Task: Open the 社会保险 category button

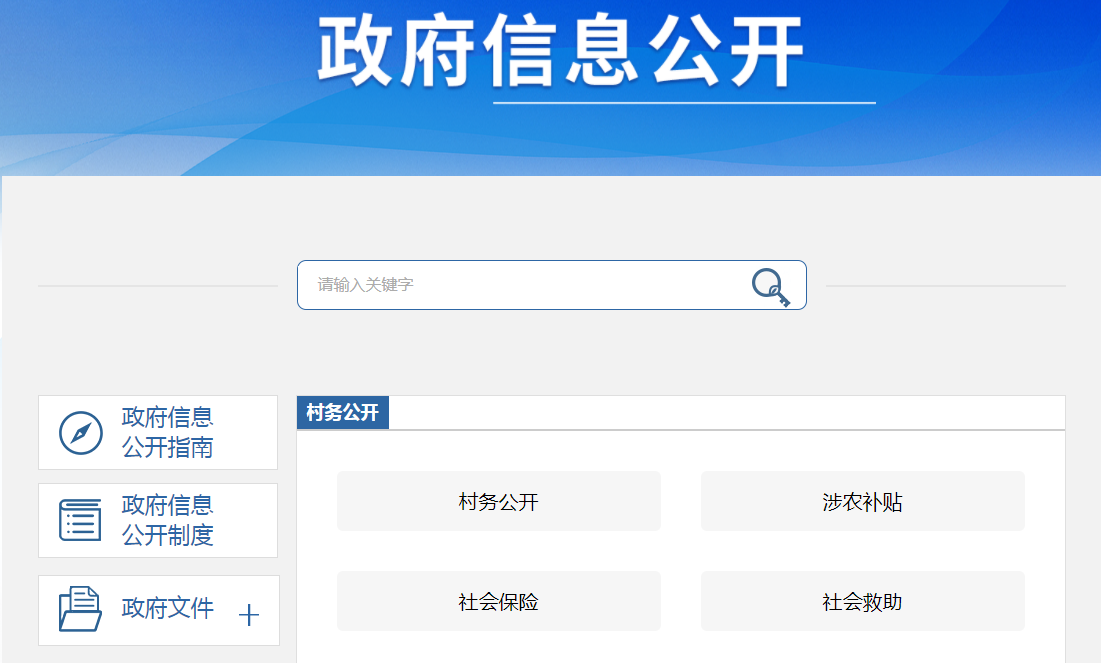Action: click(498, 601)
